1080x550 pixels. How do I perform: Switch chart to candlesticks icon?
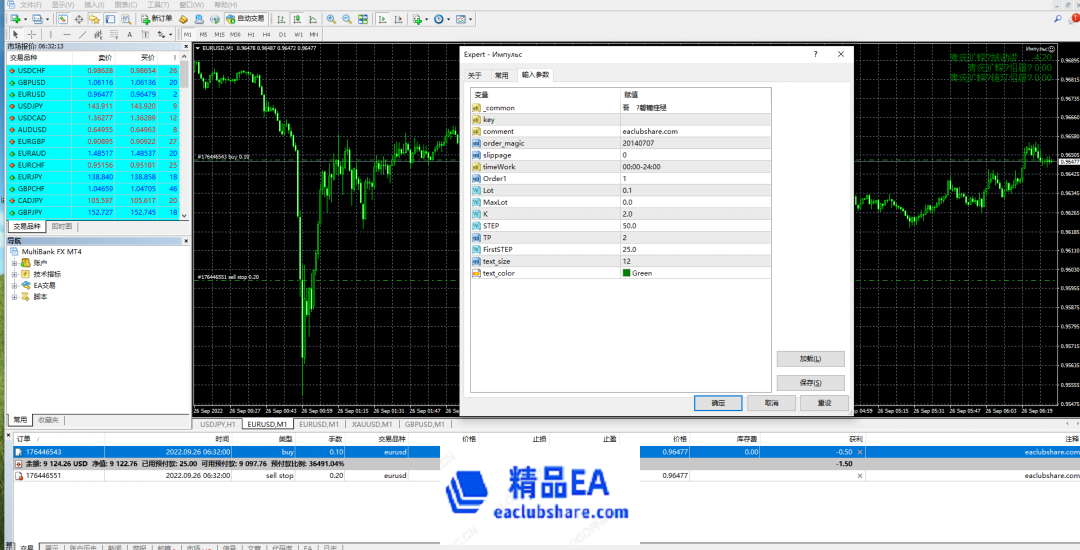click(297, 19)
